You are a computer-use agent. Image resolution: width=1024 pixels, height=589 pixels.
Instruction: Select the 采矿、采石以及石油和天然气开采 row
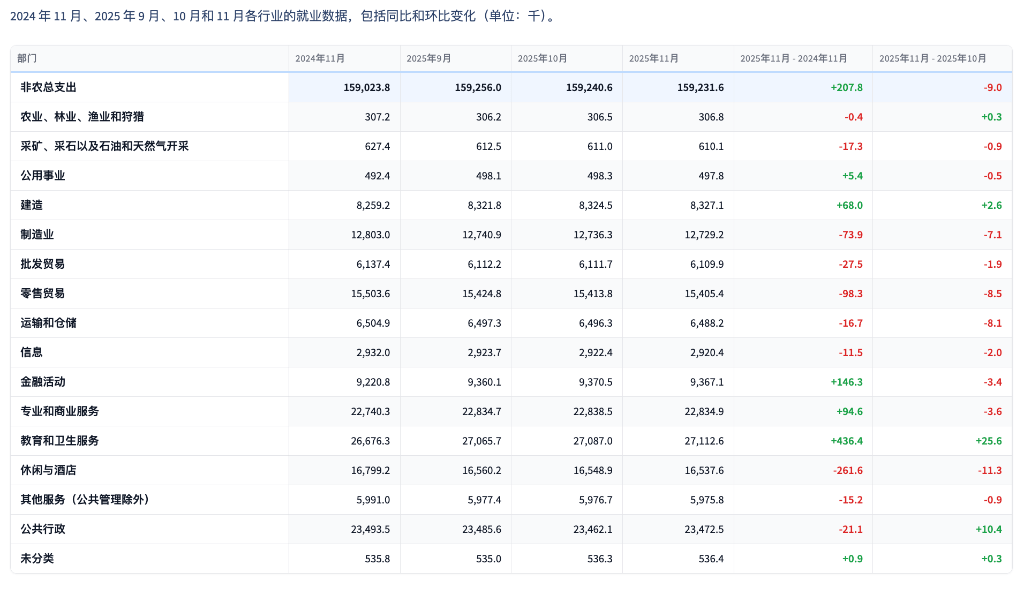coord(104,146)
